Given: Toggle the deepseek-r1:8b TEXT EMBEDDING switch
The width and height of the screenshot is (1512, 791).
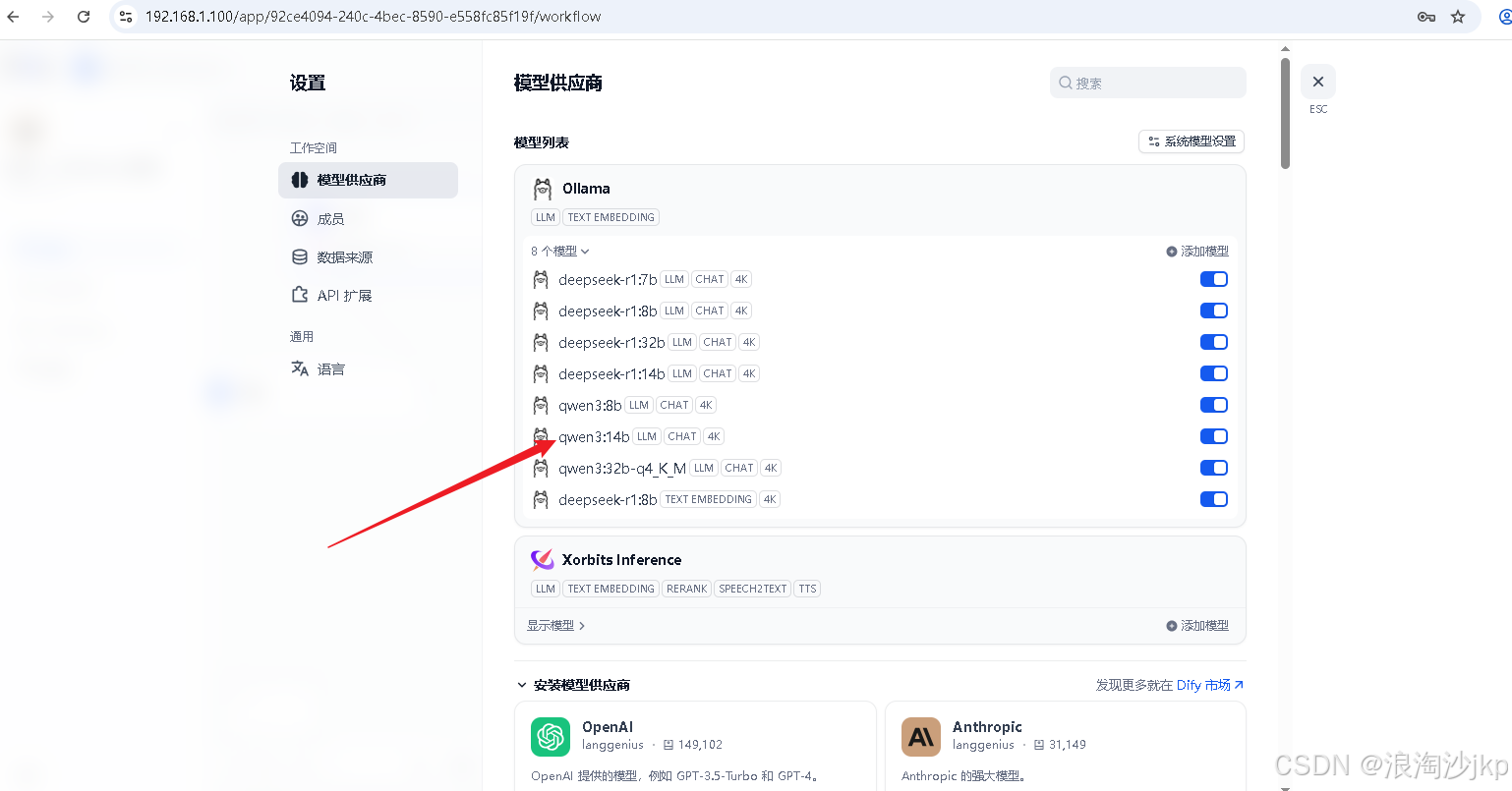Looking at the screenshot, I should [x=1214, y=499].
